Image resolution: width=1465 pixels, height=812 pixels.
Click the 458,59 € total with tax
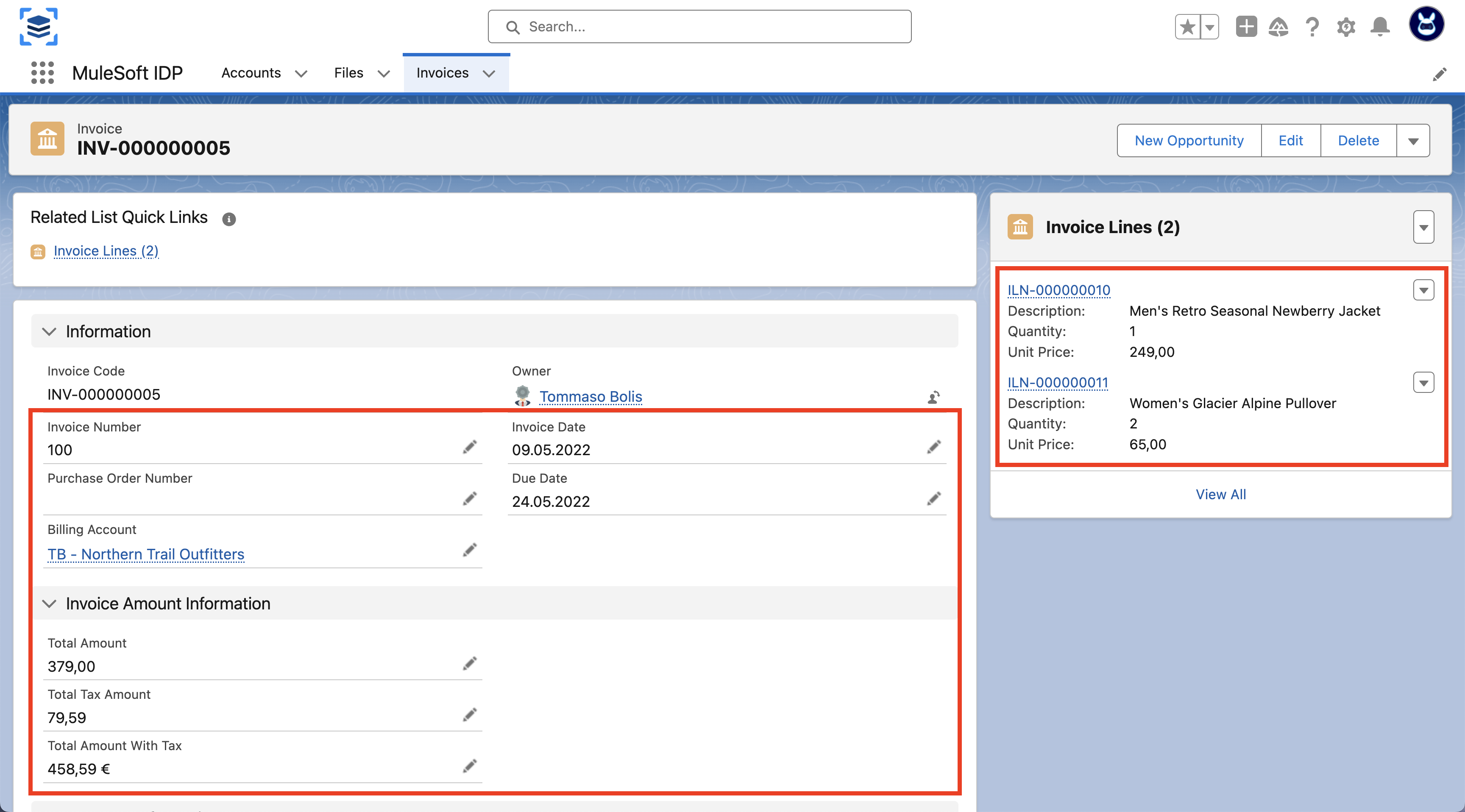click(78, 769)
